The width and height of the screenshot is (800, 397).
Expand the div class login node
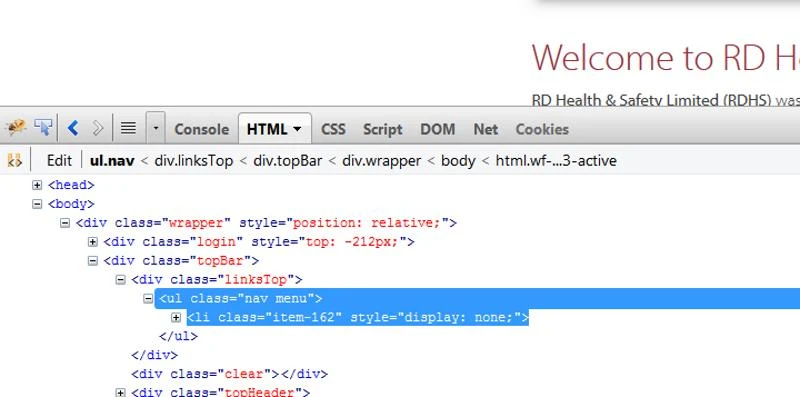pyautogui.click(x=92, y=242)
